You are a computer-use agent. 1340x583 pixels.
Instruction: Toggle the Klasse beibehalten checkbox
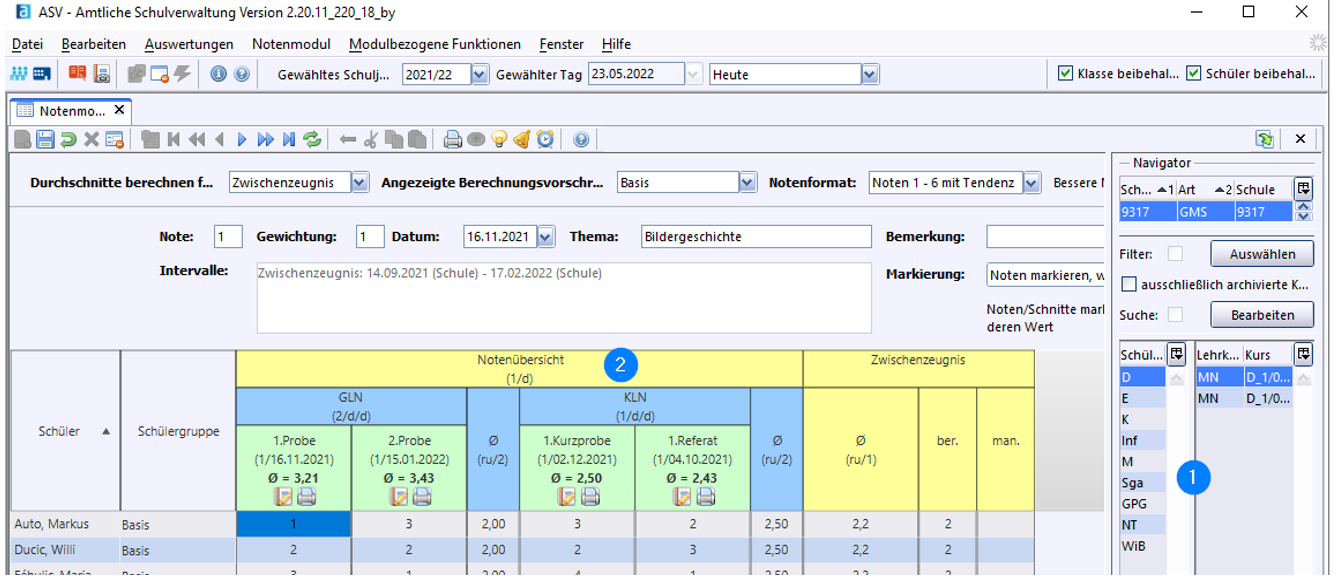click(1066, 74)
